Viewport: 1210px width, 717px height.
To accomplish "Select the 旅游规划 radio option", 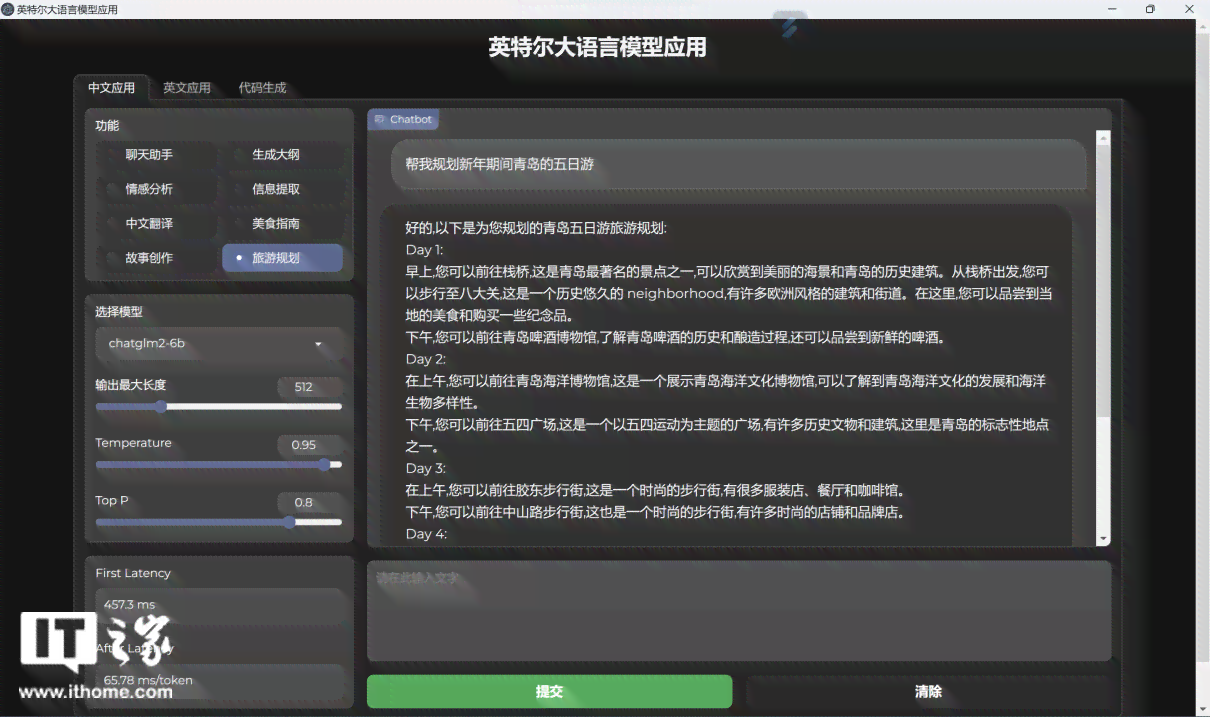I will [x=282, y=258].
